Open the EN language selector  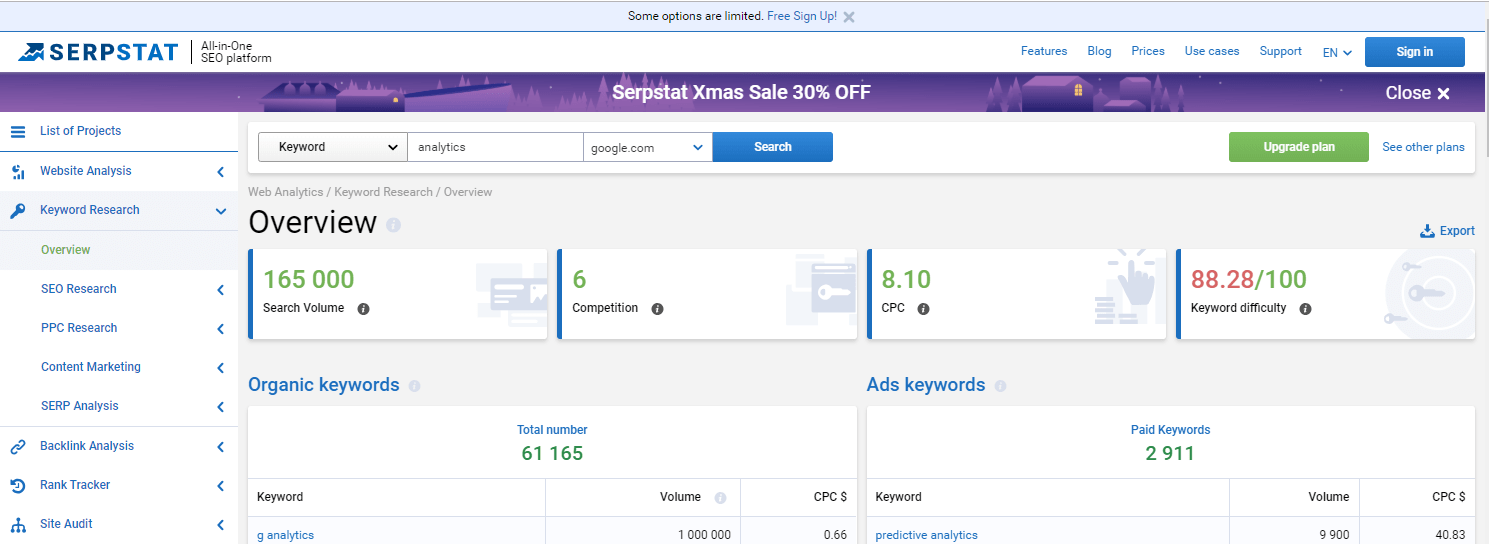(1337, 52)
